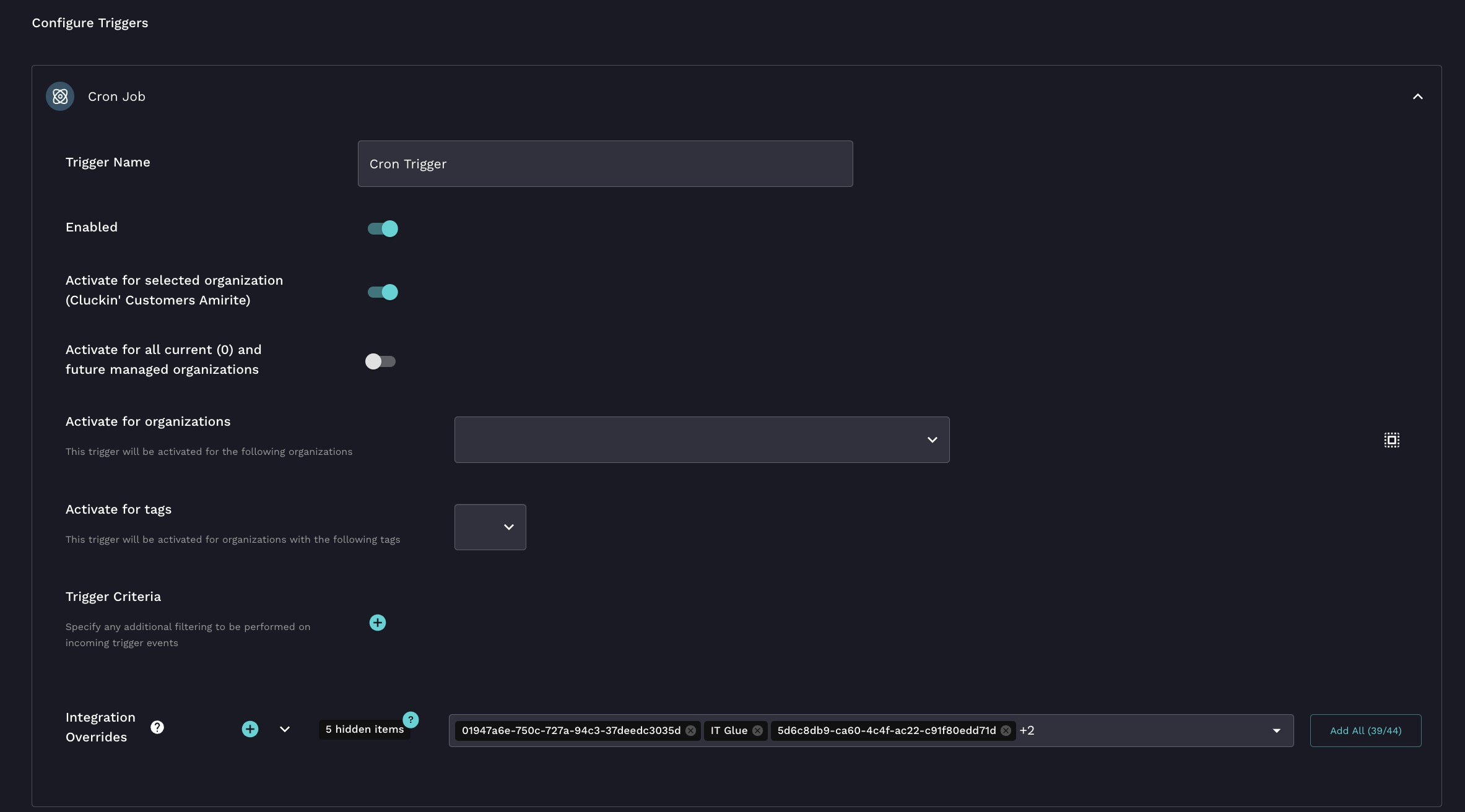Remove the 5d6c8db9 integration chip
Screen dimensions: 1465x812
(1006, 731)
